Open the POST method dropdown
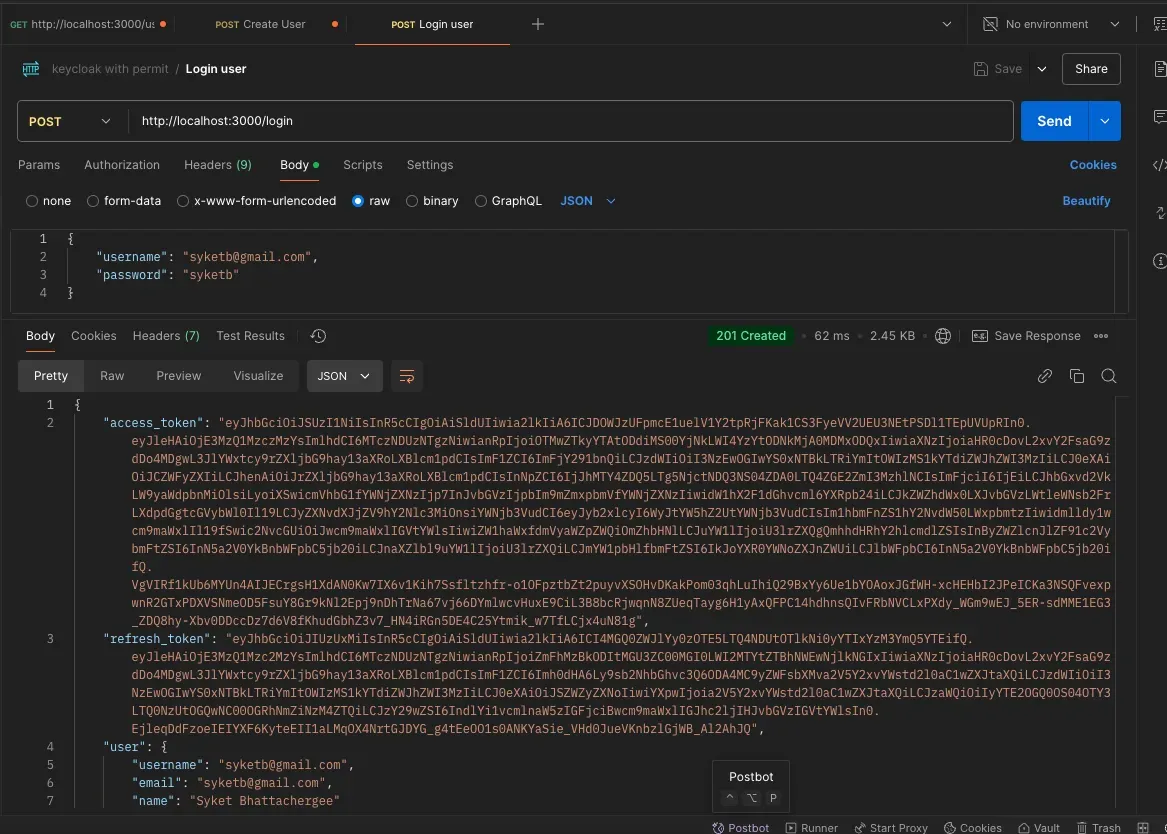 click(72, 121)
